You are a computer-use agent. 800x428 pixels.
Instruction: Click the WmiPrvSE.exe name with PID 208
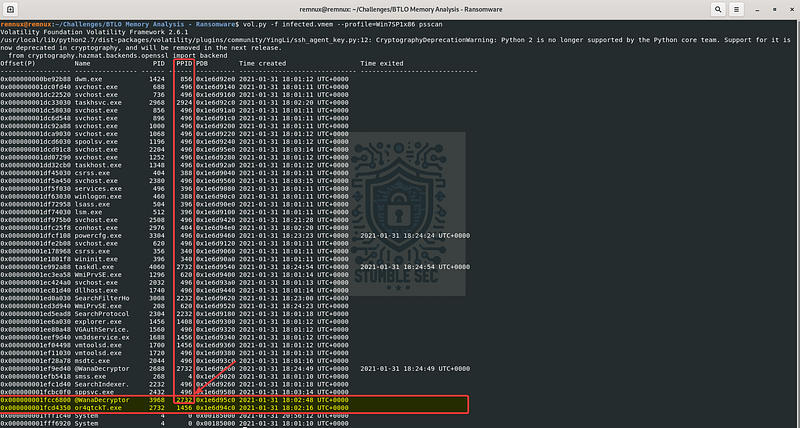[98, 306]
